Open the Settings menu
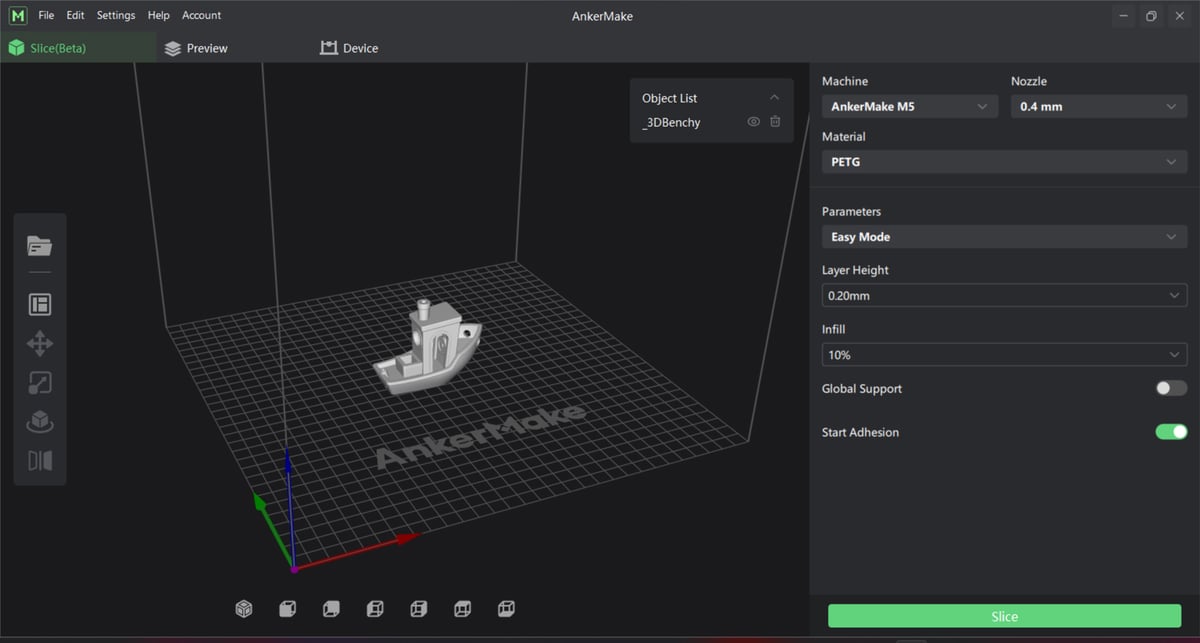Viewport: 1200px width, 643px height. [116, 15]
